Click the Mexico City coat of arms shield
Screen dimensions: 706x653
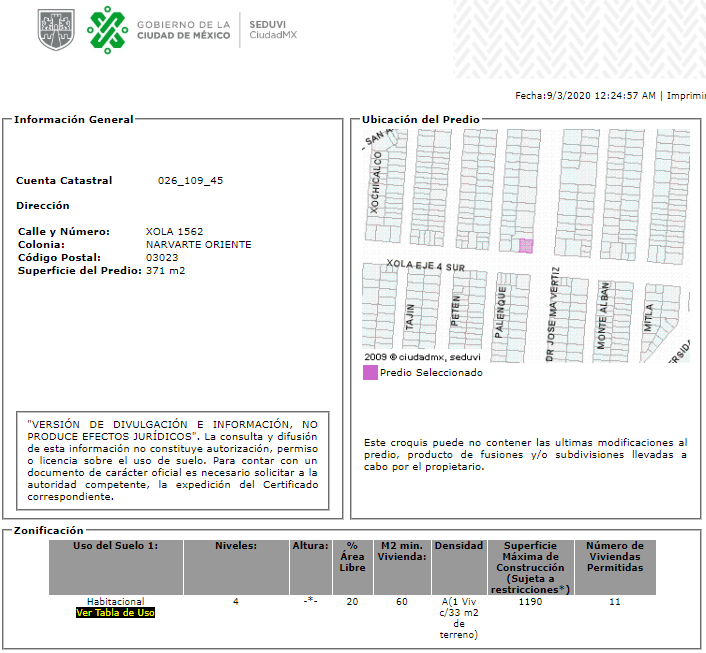coord(56,29)
